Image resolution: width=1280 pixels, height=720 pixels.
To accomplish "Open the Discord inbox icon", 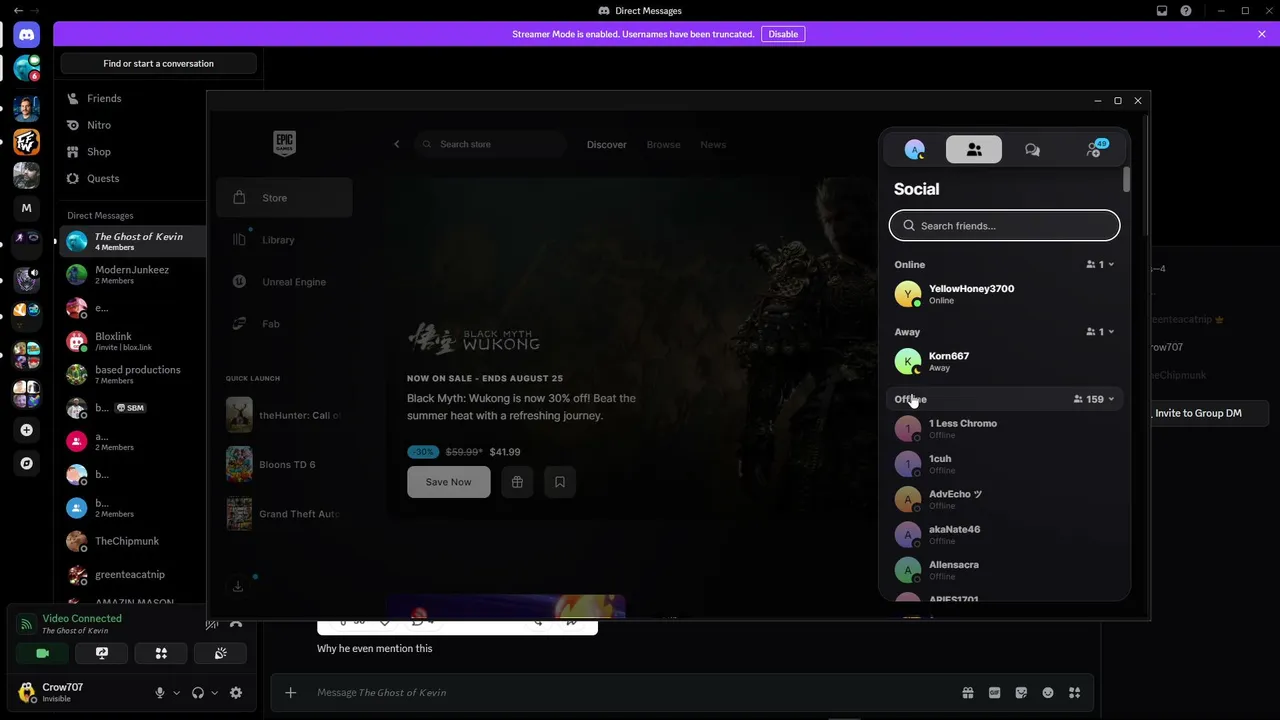I will (1162, 11).
